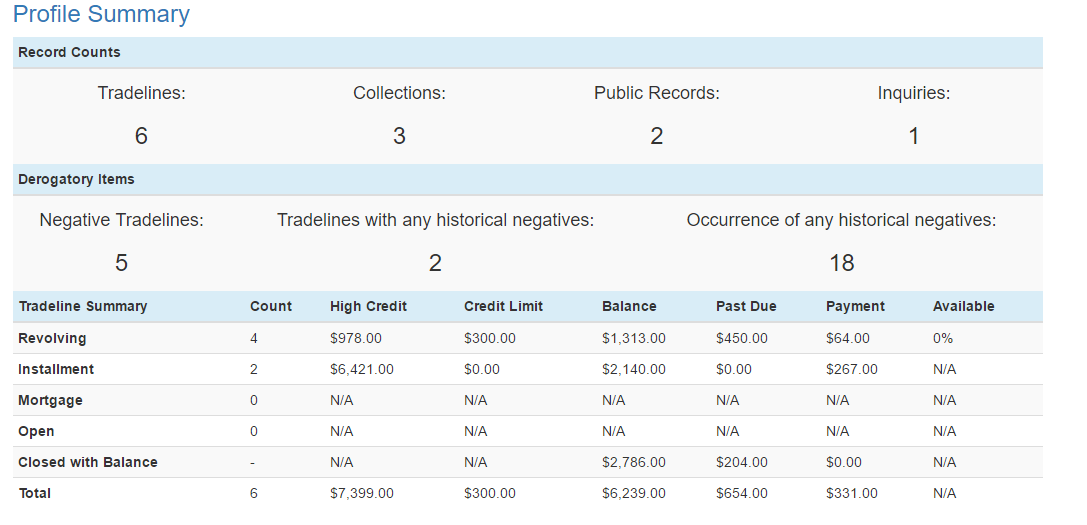
Task: Click Installment credit limit $0.00
Action: [482, 370]
